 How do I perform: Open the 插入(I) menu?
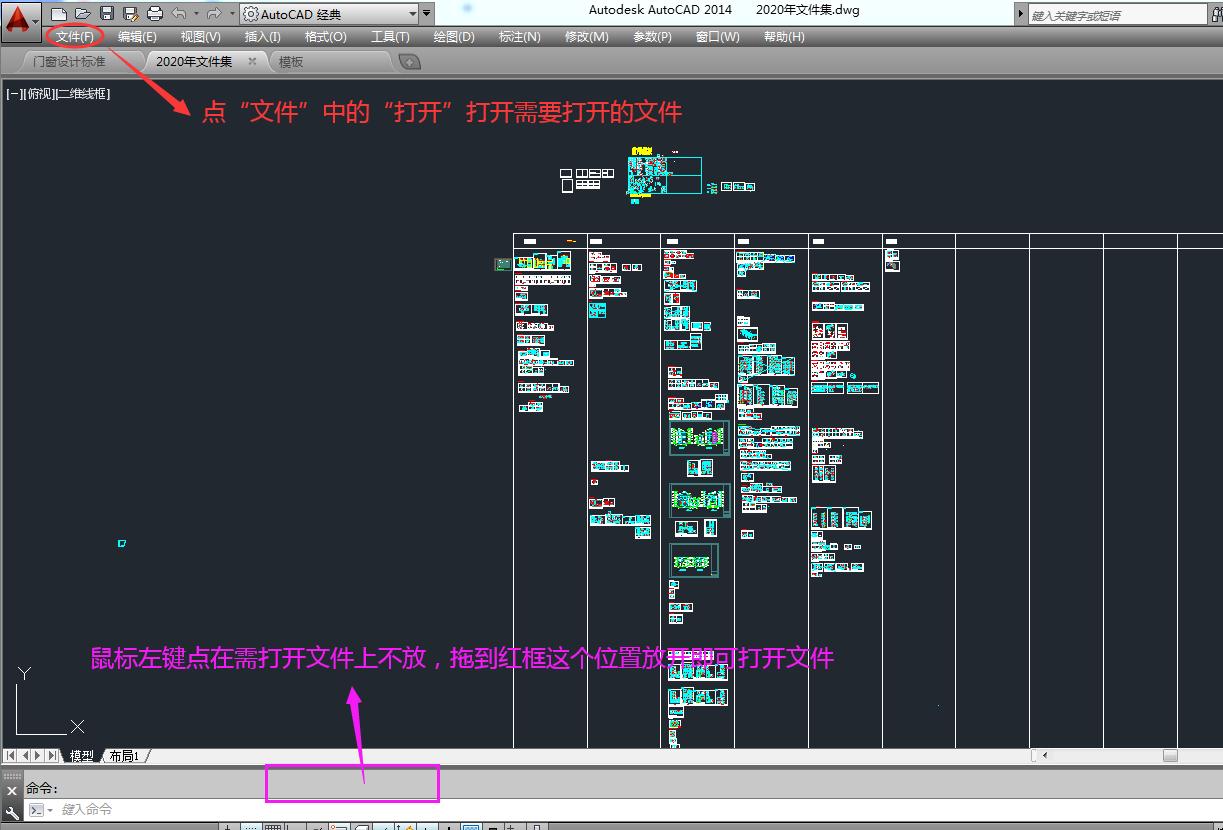pyautogui.click(x=263, y=37)
